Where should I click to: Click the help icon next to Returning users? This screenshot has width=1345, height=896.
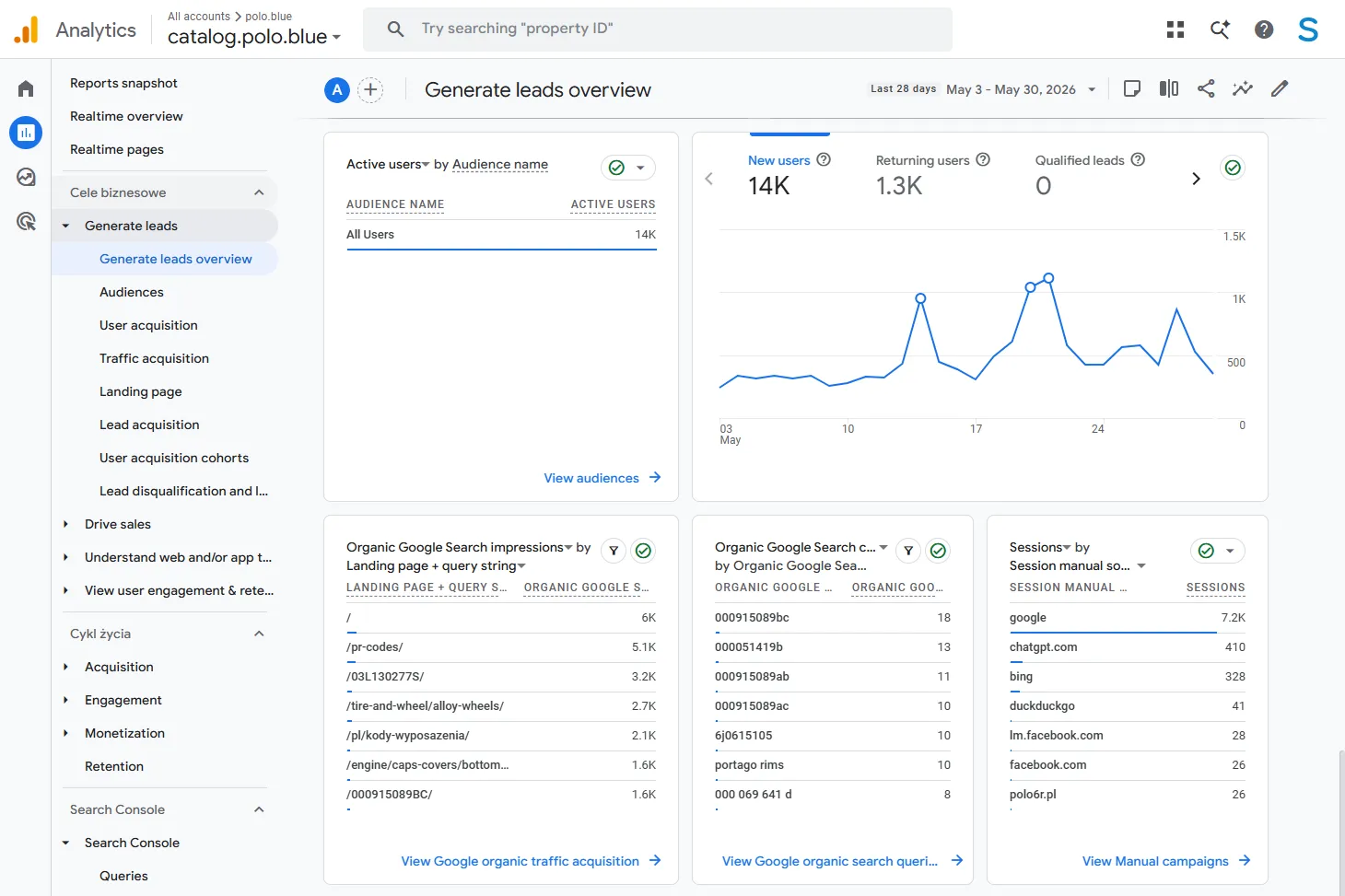983,159
